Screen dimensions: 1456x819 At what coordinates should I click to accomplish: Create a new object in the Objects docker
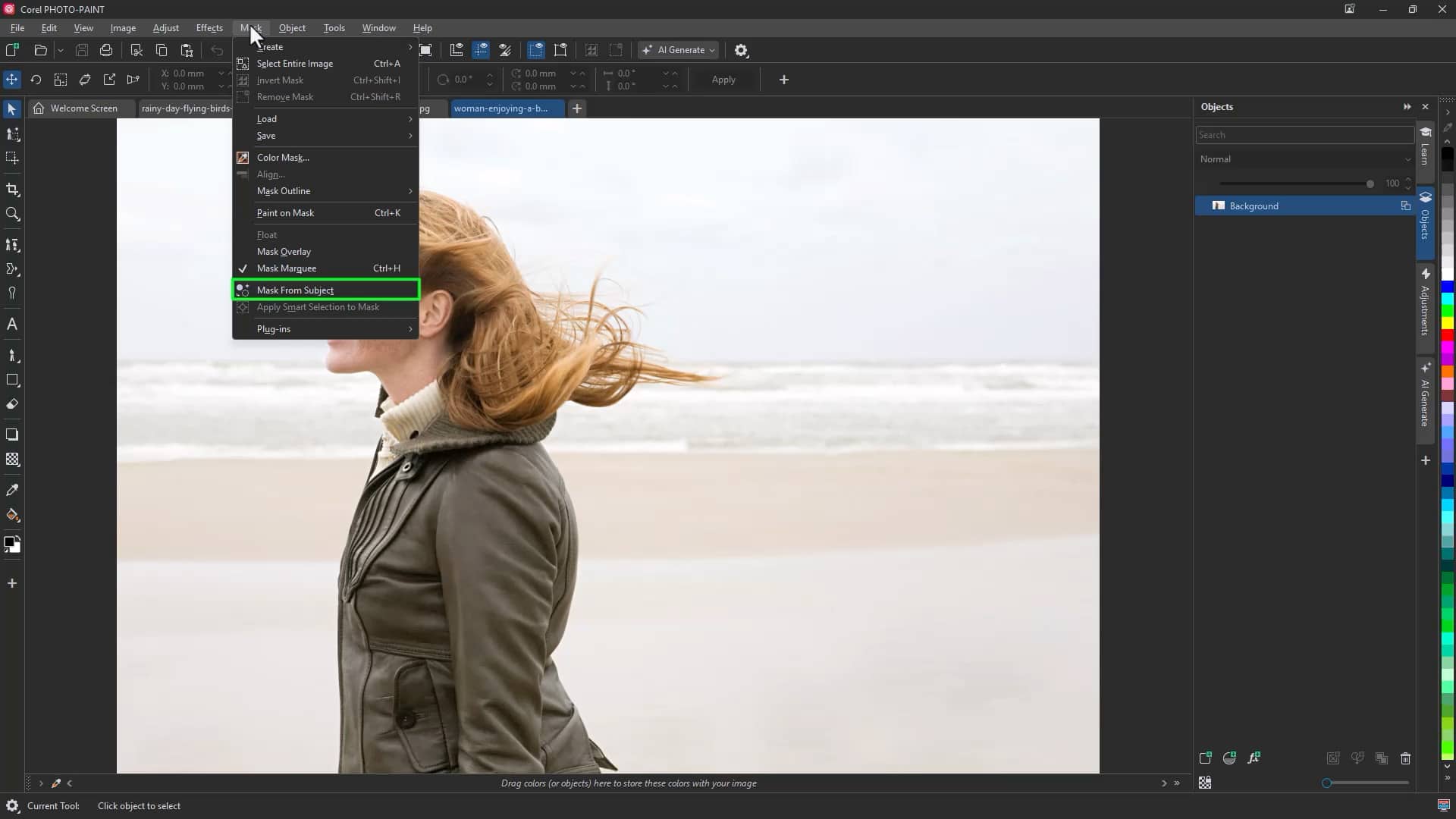(x=1205, y=758)
